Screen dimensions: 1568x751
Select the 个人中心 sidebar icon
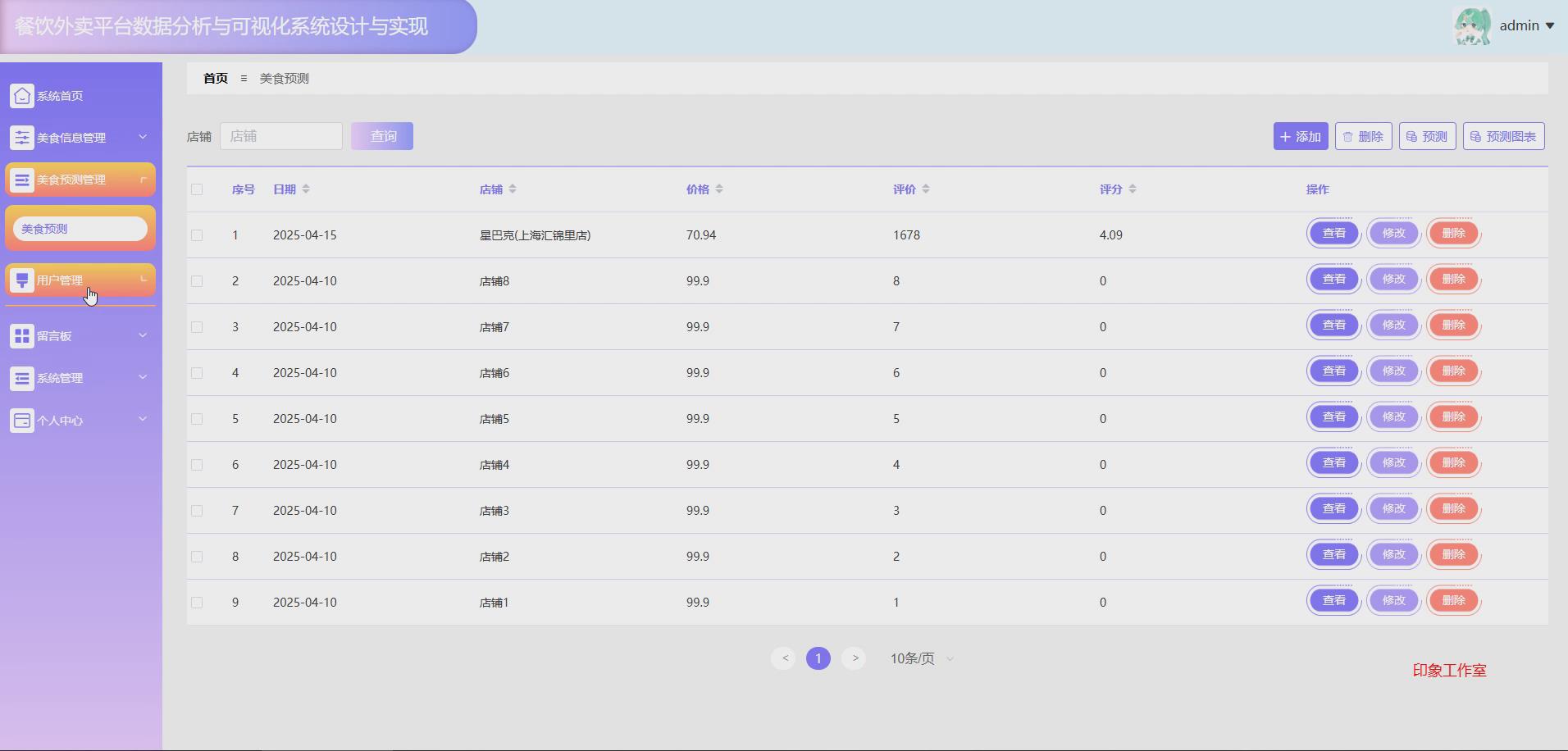point(21,420)
